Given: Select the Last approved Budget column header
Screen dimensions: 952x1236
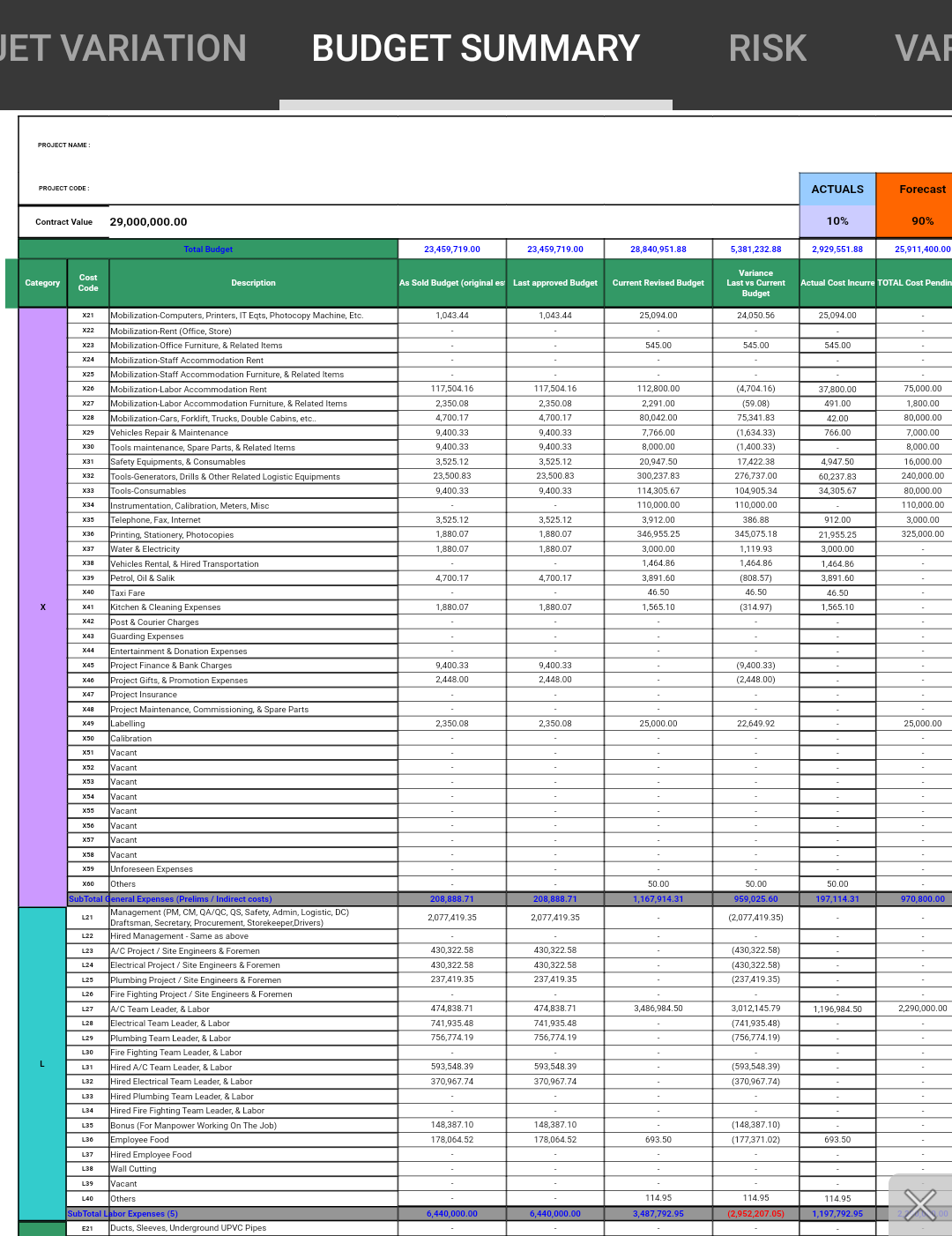Looking at the screenshot, I should point(555,283).
